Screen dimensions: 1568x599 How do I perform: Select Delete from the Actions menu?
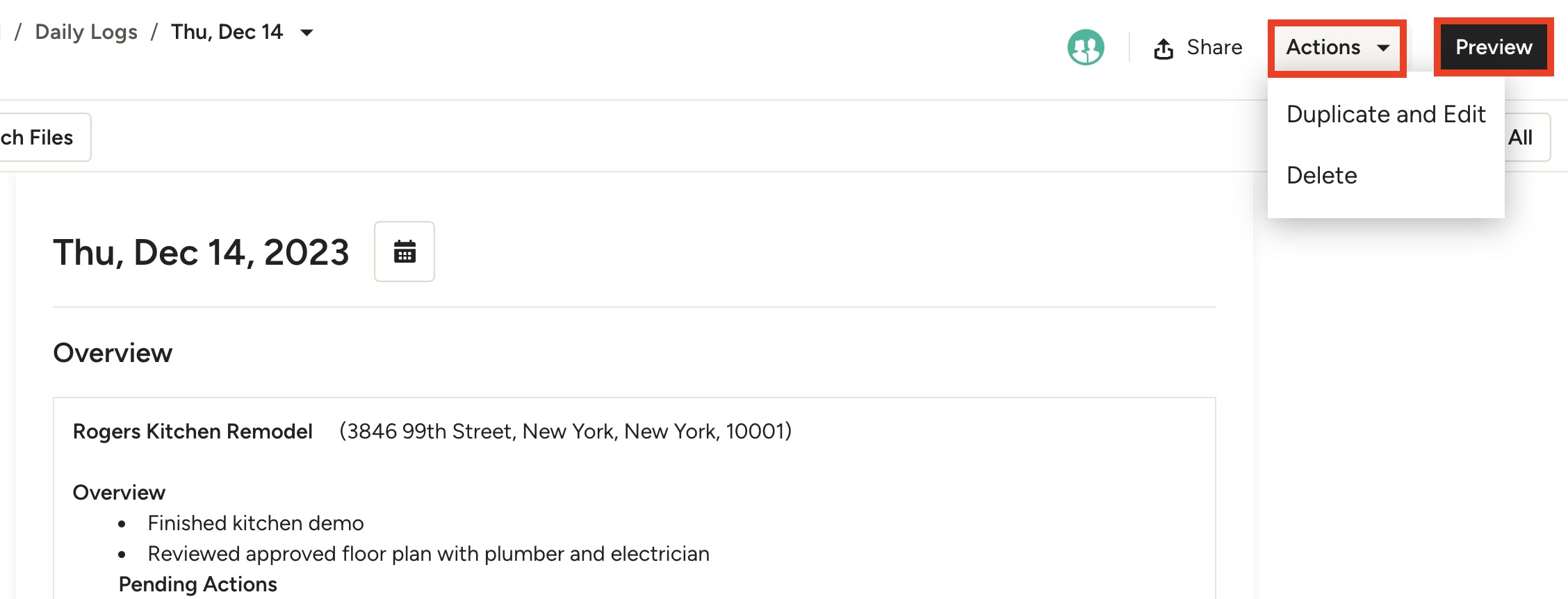click(1321, 175)
